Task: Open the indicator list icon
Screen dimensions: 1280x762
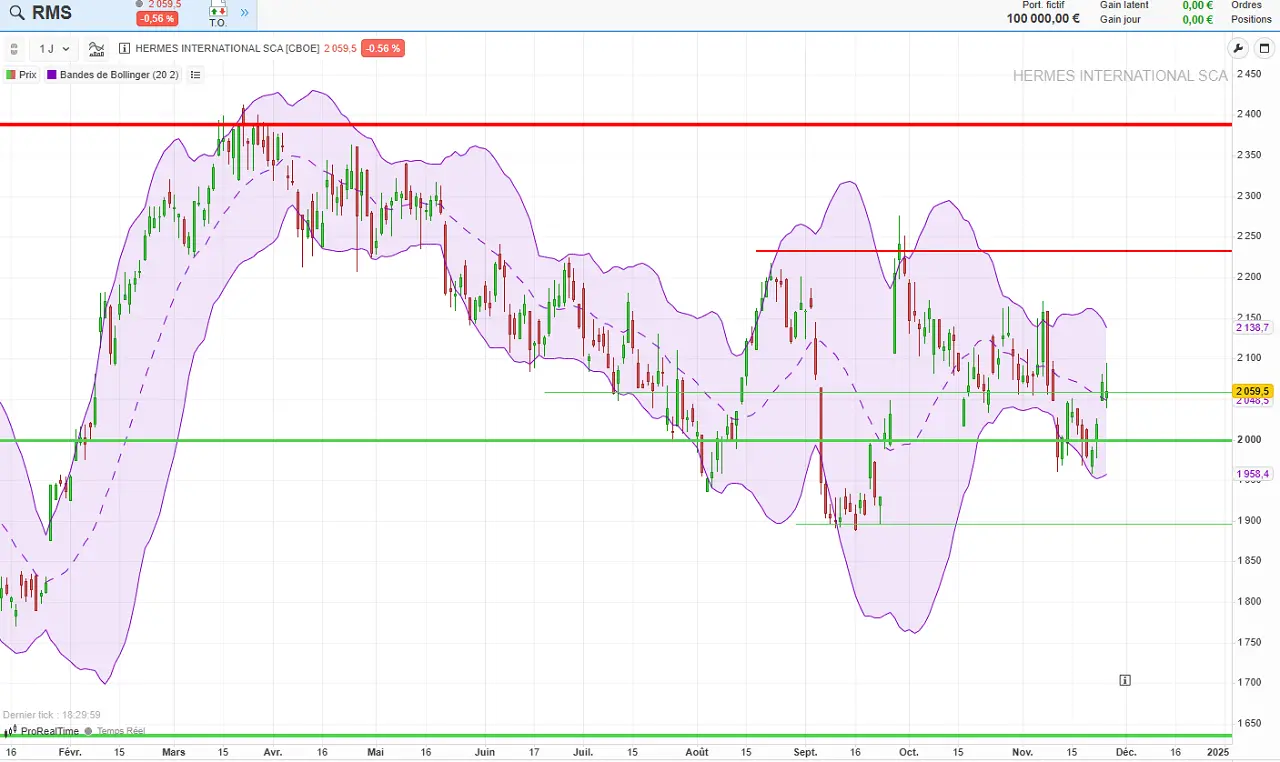Action: [195, 75]
